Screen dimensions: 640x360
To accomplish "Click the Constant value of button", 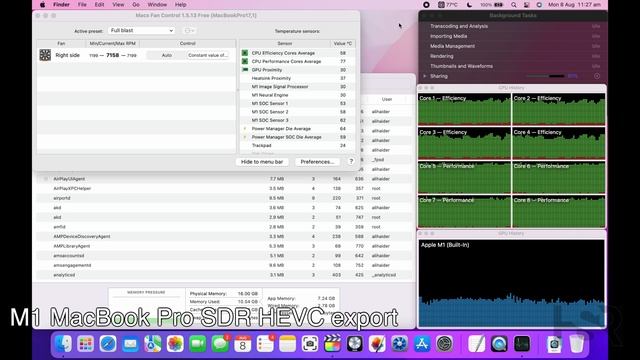I will 208,55.
